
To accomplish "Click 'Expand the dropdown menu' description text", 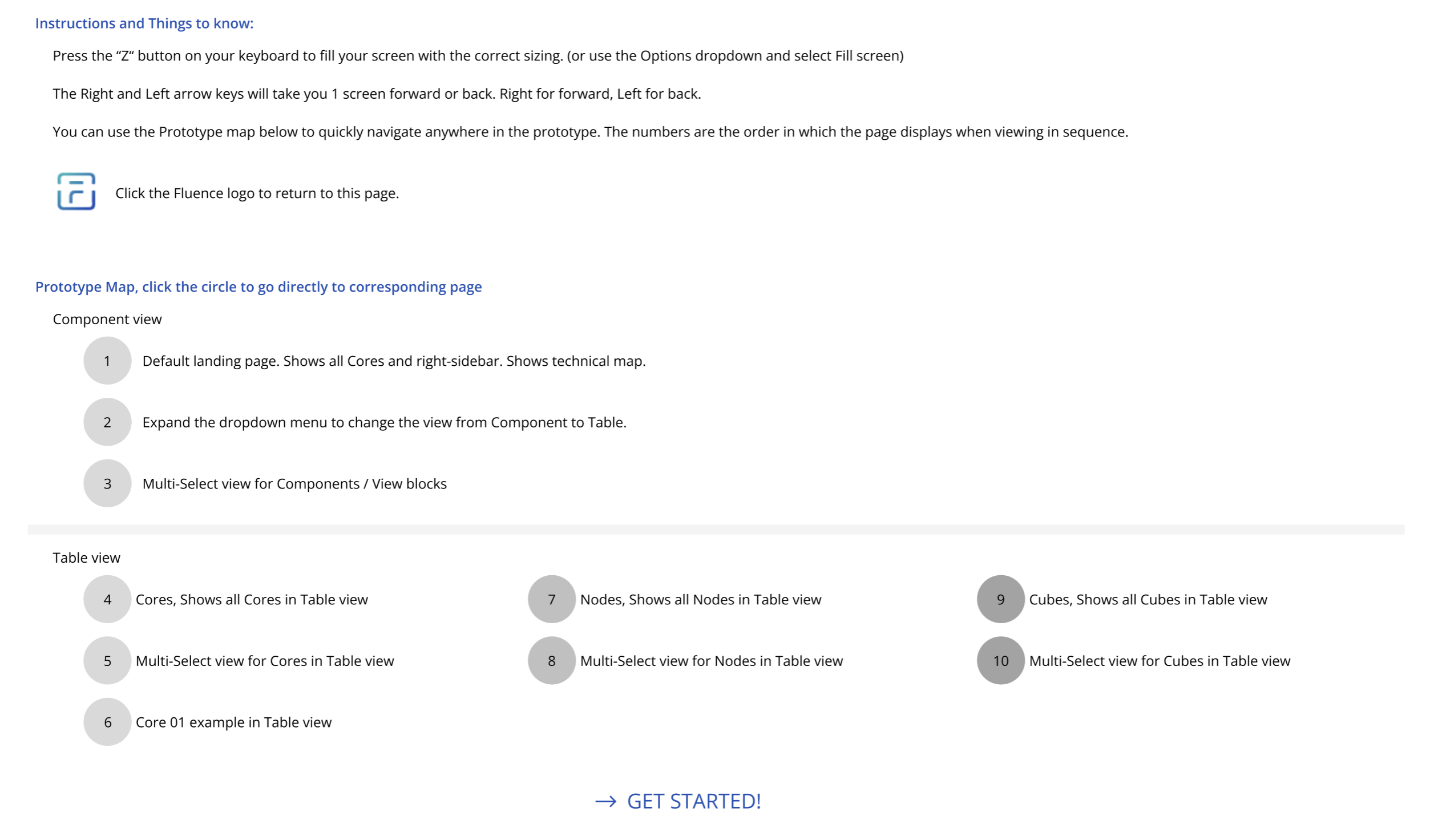I will tap(384, 423).
